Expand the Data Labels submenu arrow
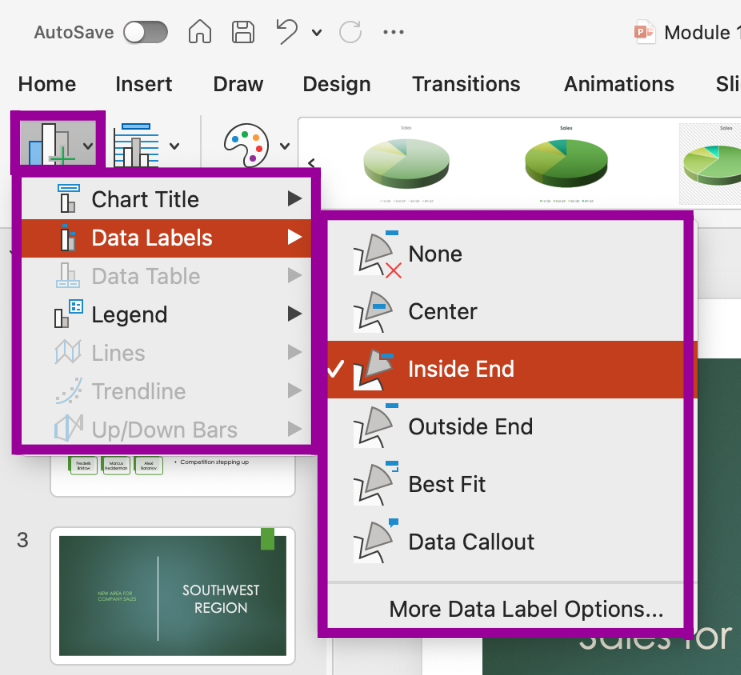Image resolution: width=741 pixels, height=675 pixels. click(294, 237)
